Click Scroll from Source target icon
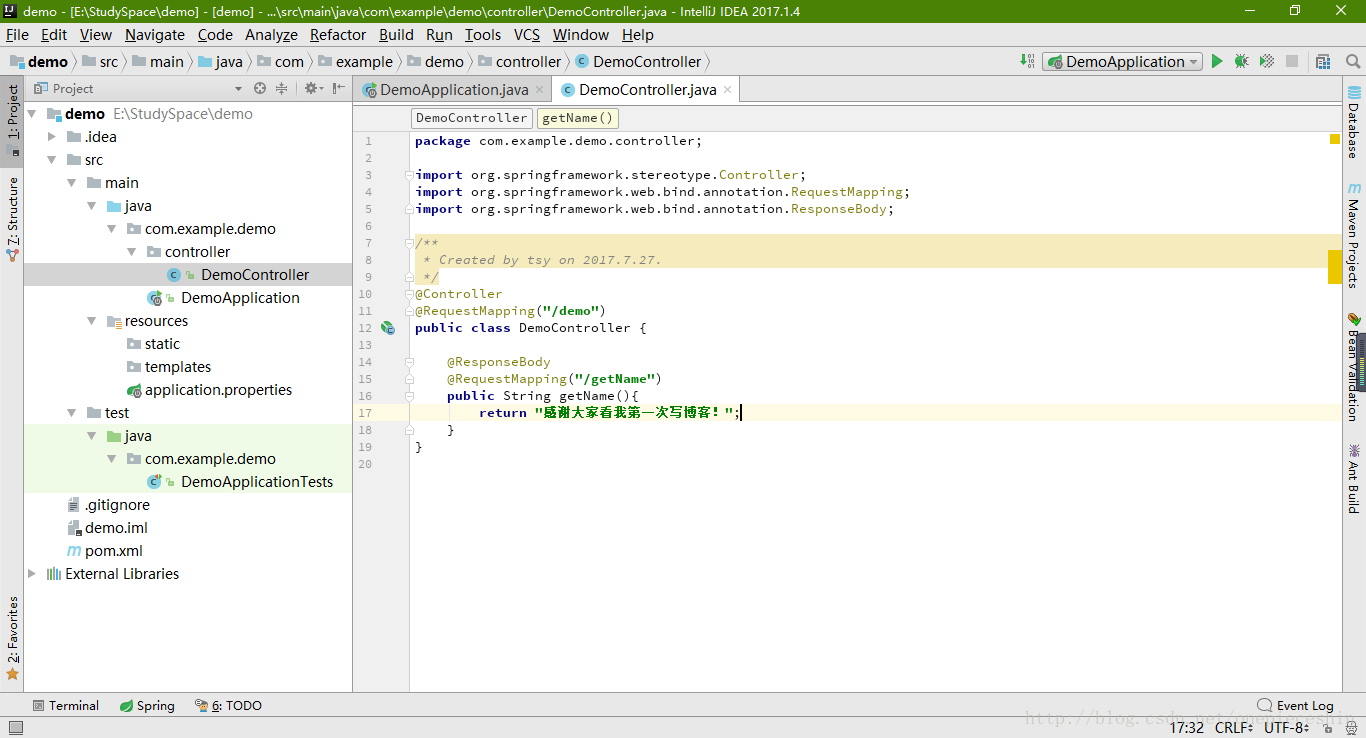 coord(260,88)
